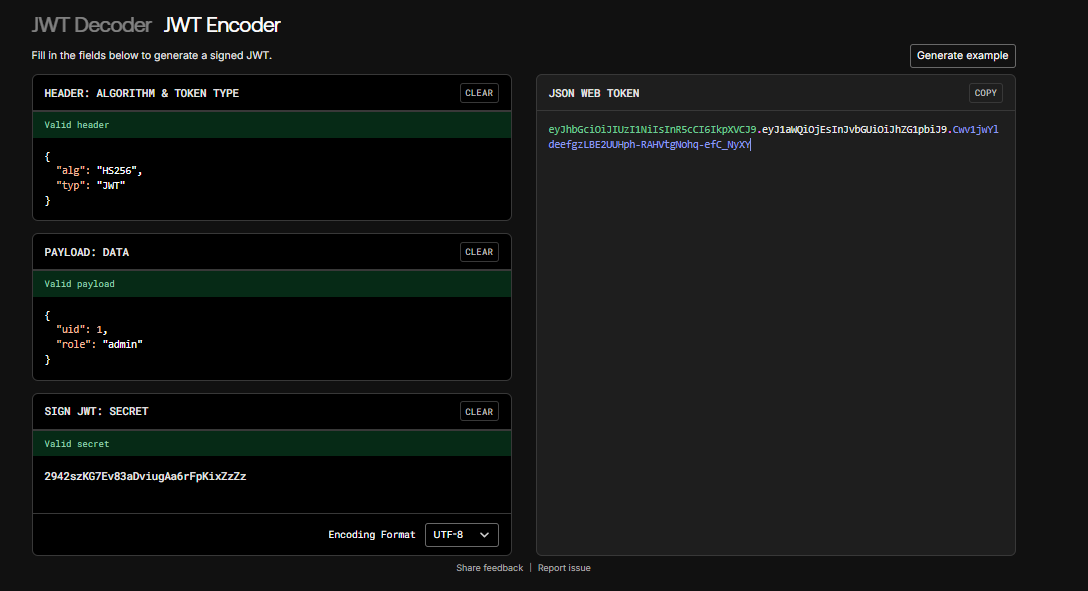This screenshot has width=1088, height=591.
Task: Click the "admin" role value in payload
Action: tap(122, 344)
